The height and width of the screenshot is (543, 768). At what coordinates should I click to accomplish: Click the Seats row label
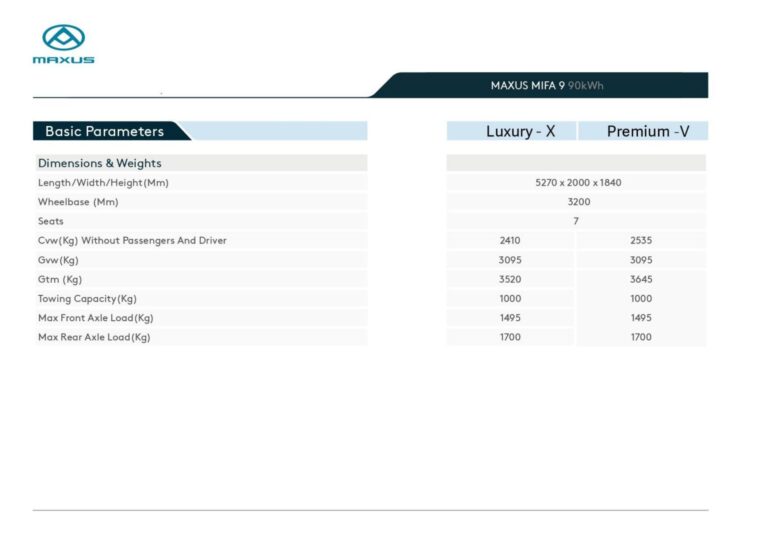click(50, 221)
